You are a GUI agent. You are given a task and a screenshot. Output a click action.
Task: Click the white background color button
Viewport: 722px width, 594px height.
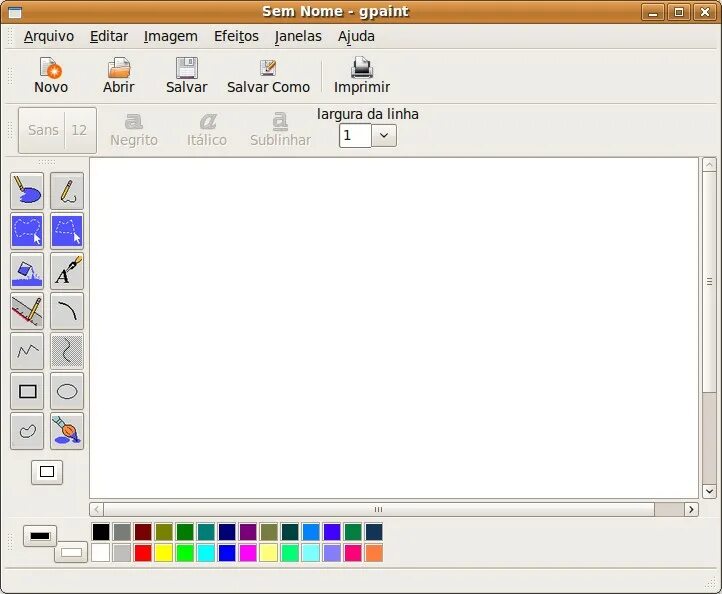click(71, 552)
